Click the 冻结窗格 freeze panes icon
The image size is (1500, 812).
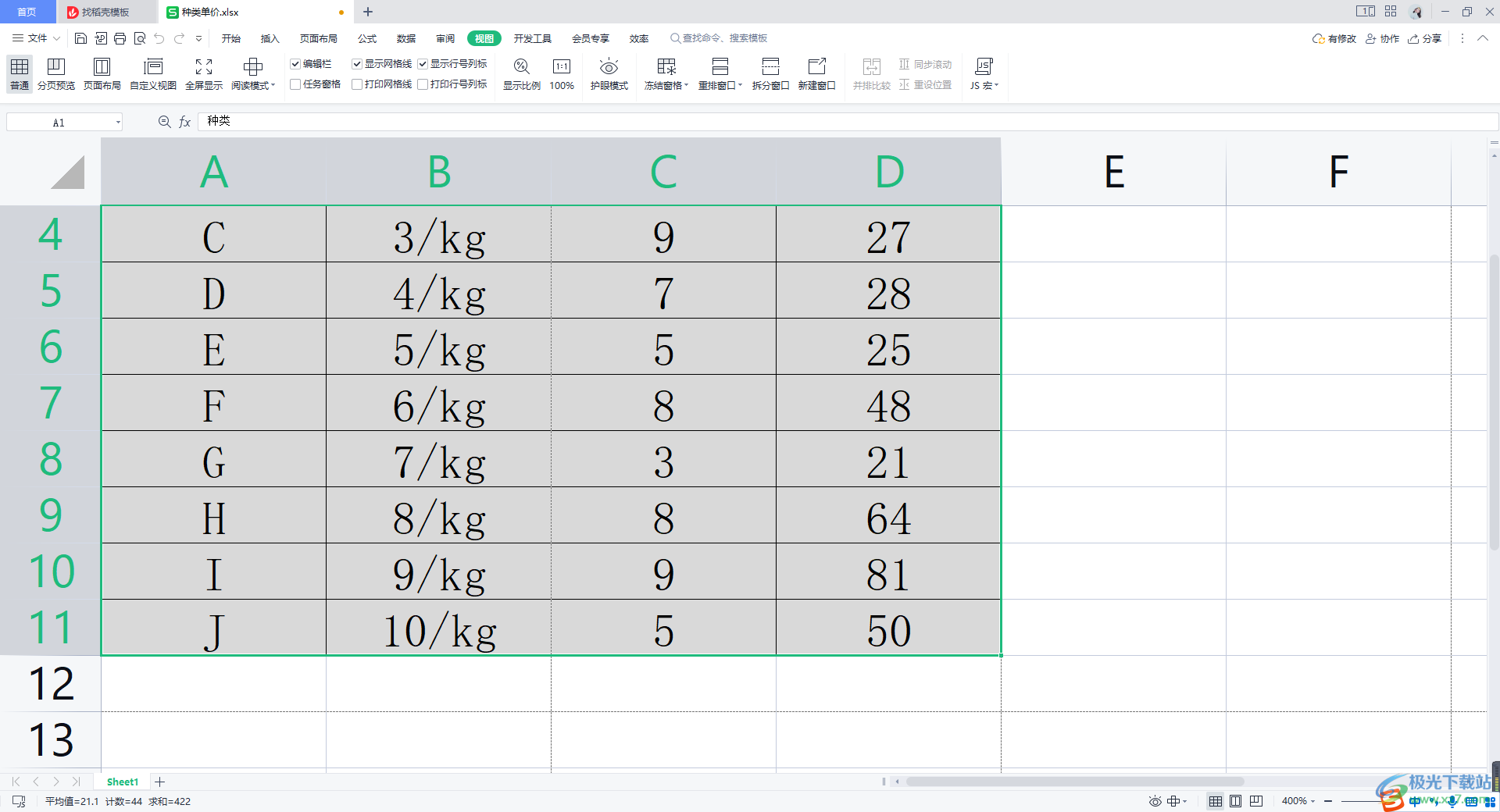click(x=666, y=67)
